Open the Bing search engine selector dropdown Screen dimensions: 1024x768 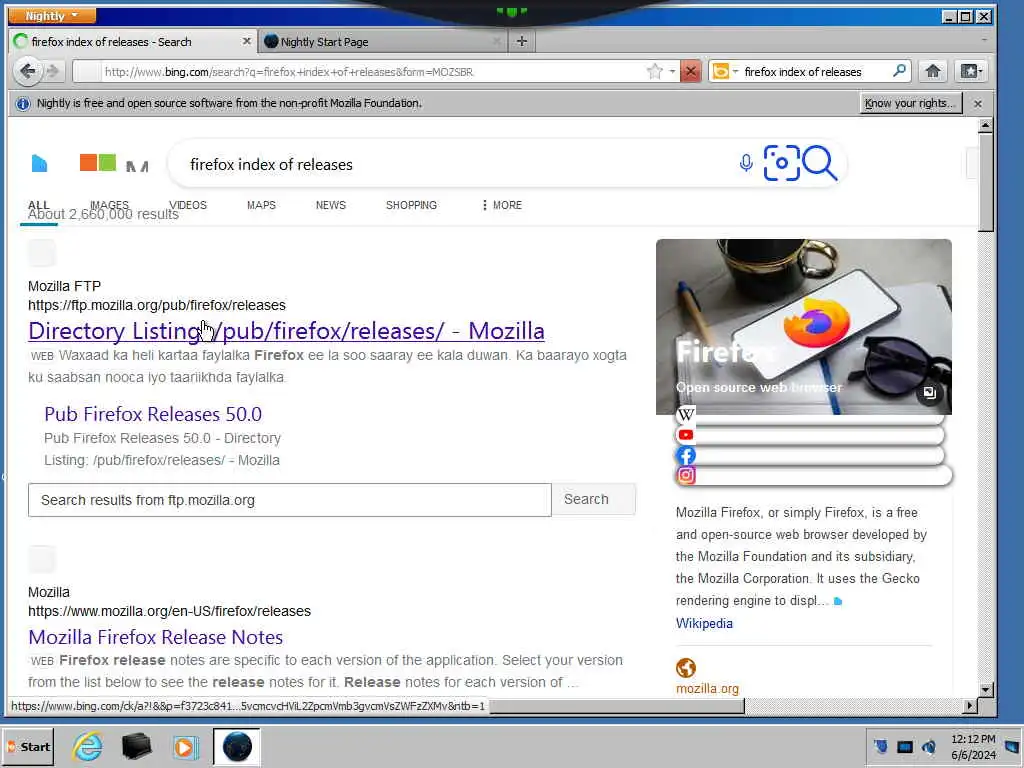click(725, 71)
